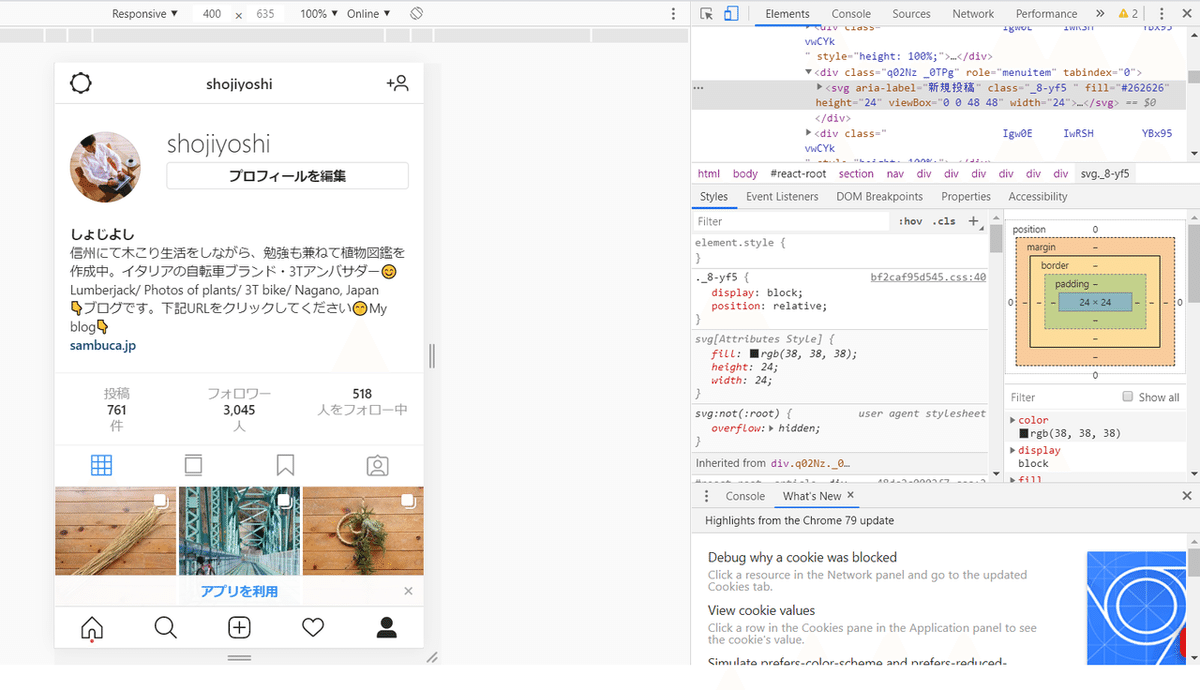
Task: Select the #react-root breadcrumb item
Action: coord(798,173)
